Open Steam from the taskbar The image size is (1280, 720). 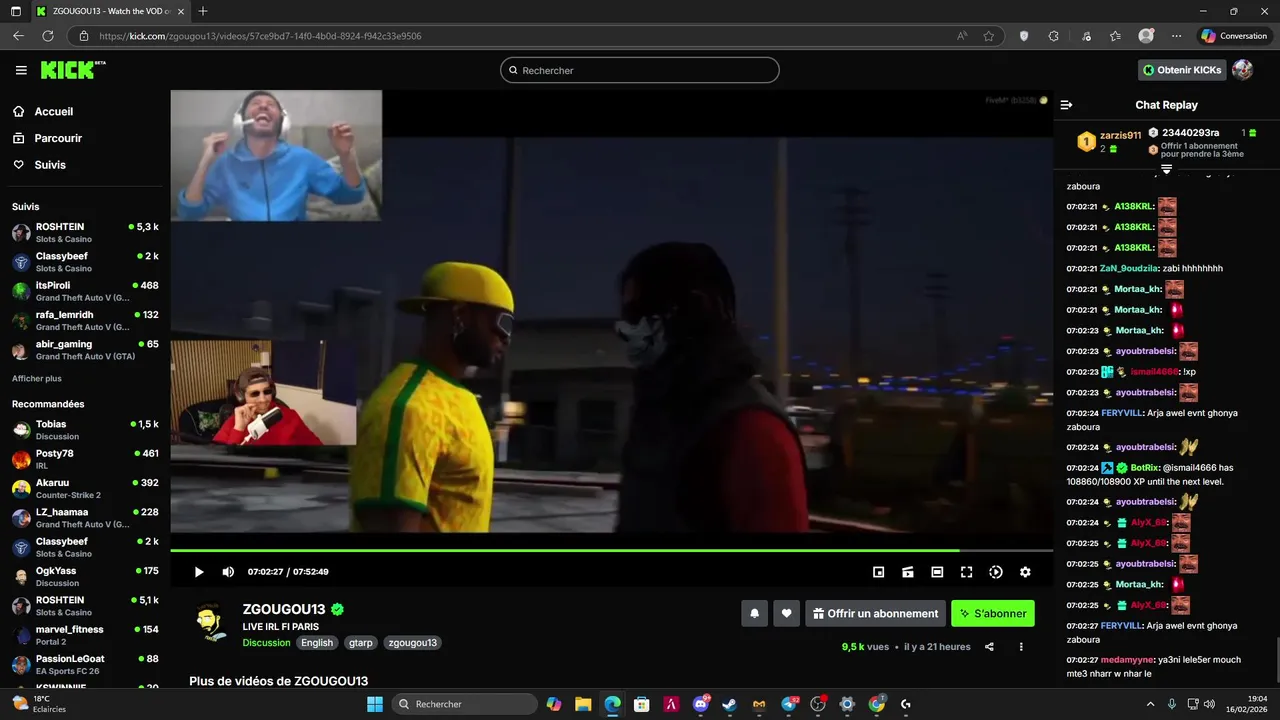click(x=729, y=704)
